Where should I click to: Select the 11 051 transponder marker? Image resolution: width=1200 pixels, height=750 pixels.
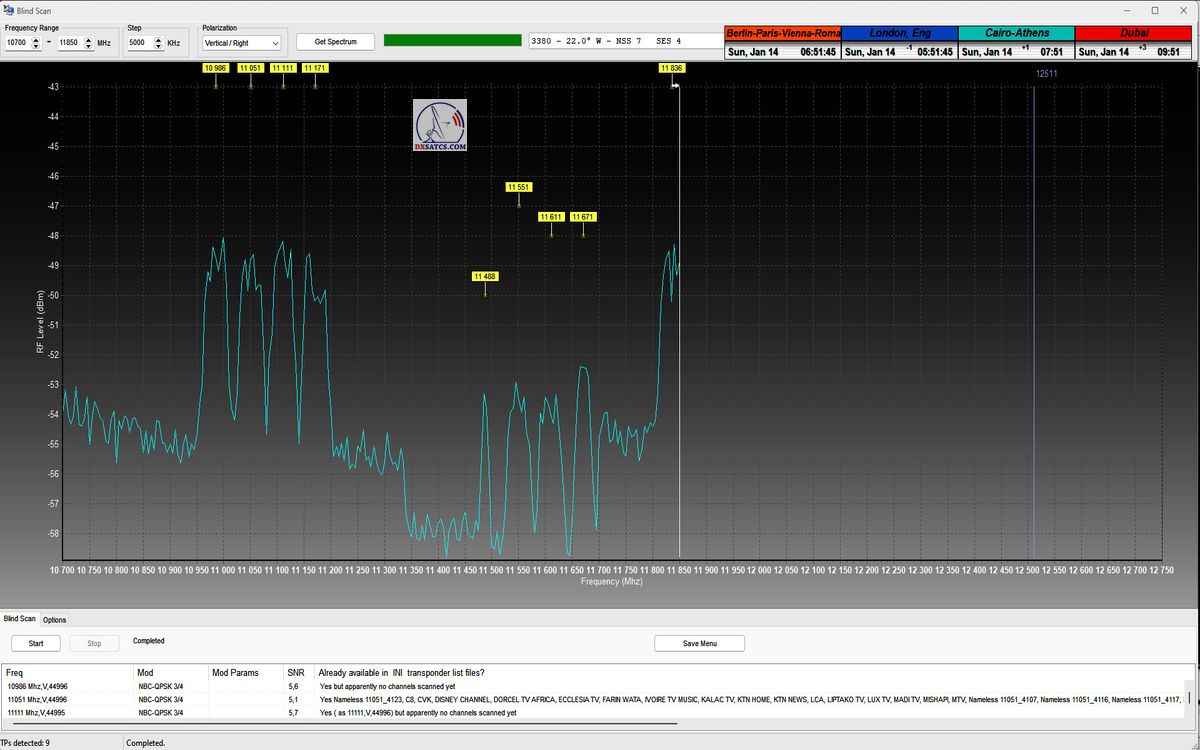click(250, 68)
